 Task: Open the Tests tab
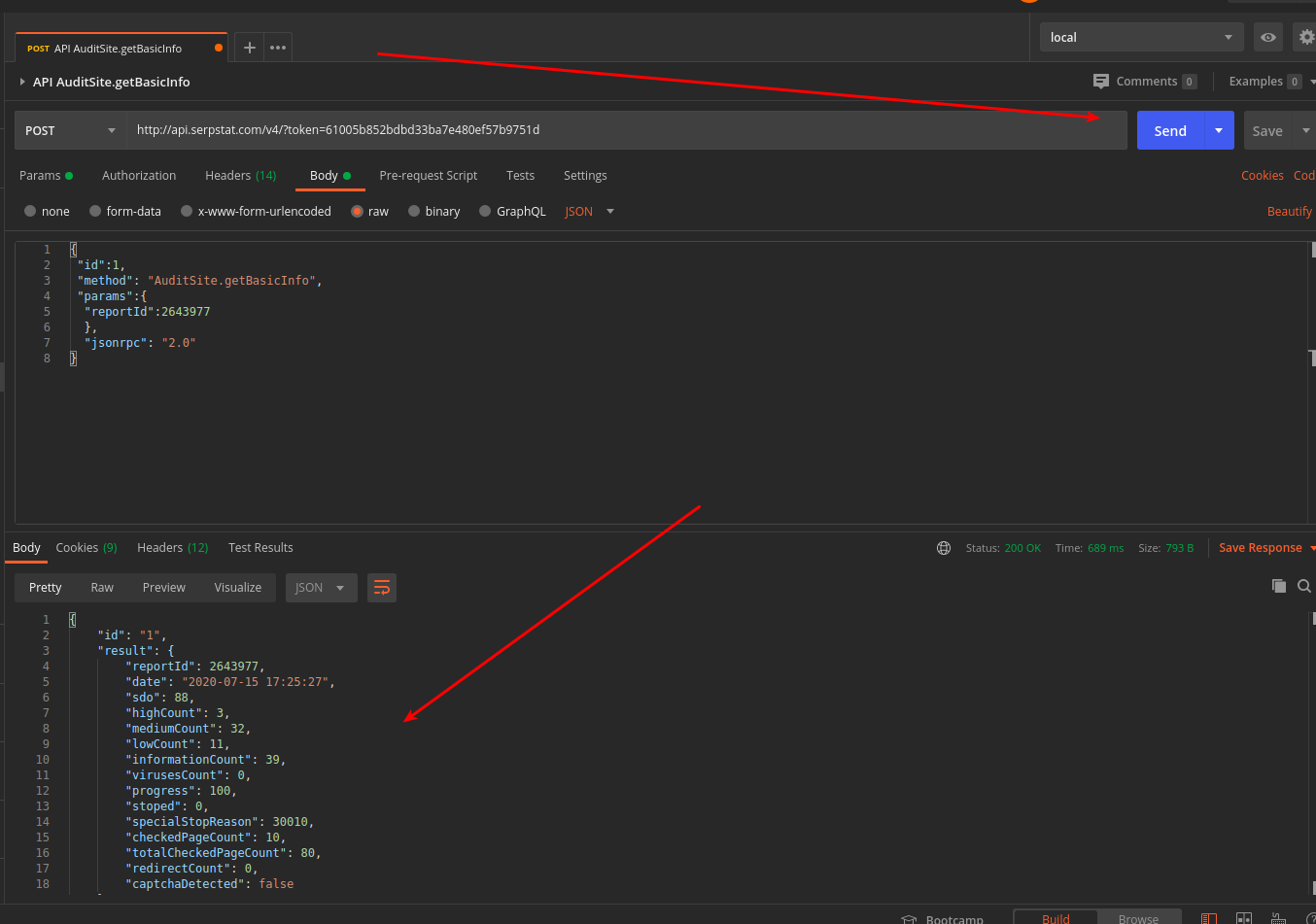[x=520, y=176]
